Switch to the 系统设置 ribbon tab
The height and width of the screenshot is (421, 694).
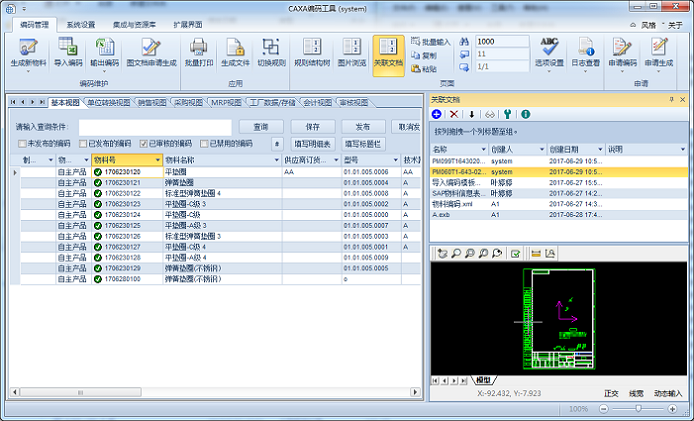point(81,22)
